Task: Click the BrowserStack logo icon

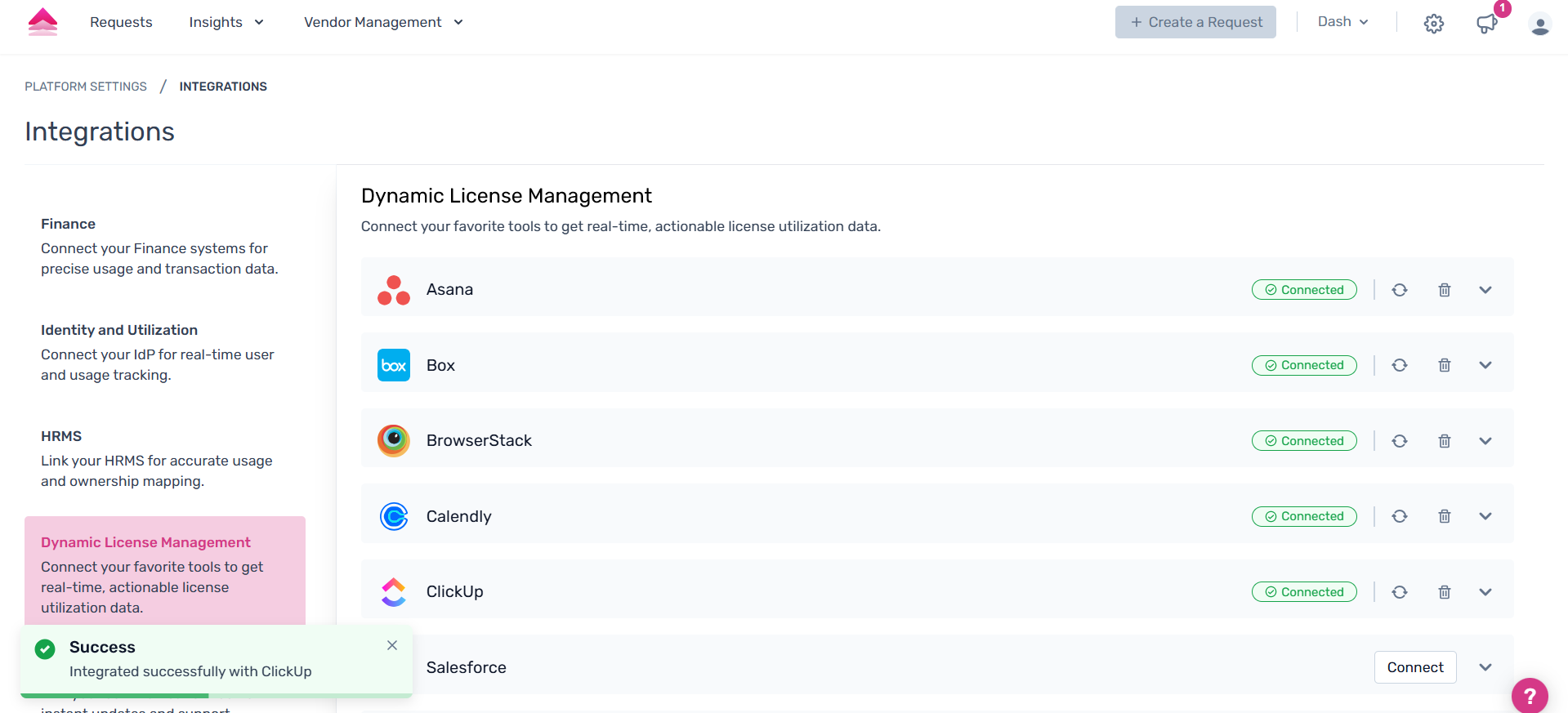Action: click(394, 441)
